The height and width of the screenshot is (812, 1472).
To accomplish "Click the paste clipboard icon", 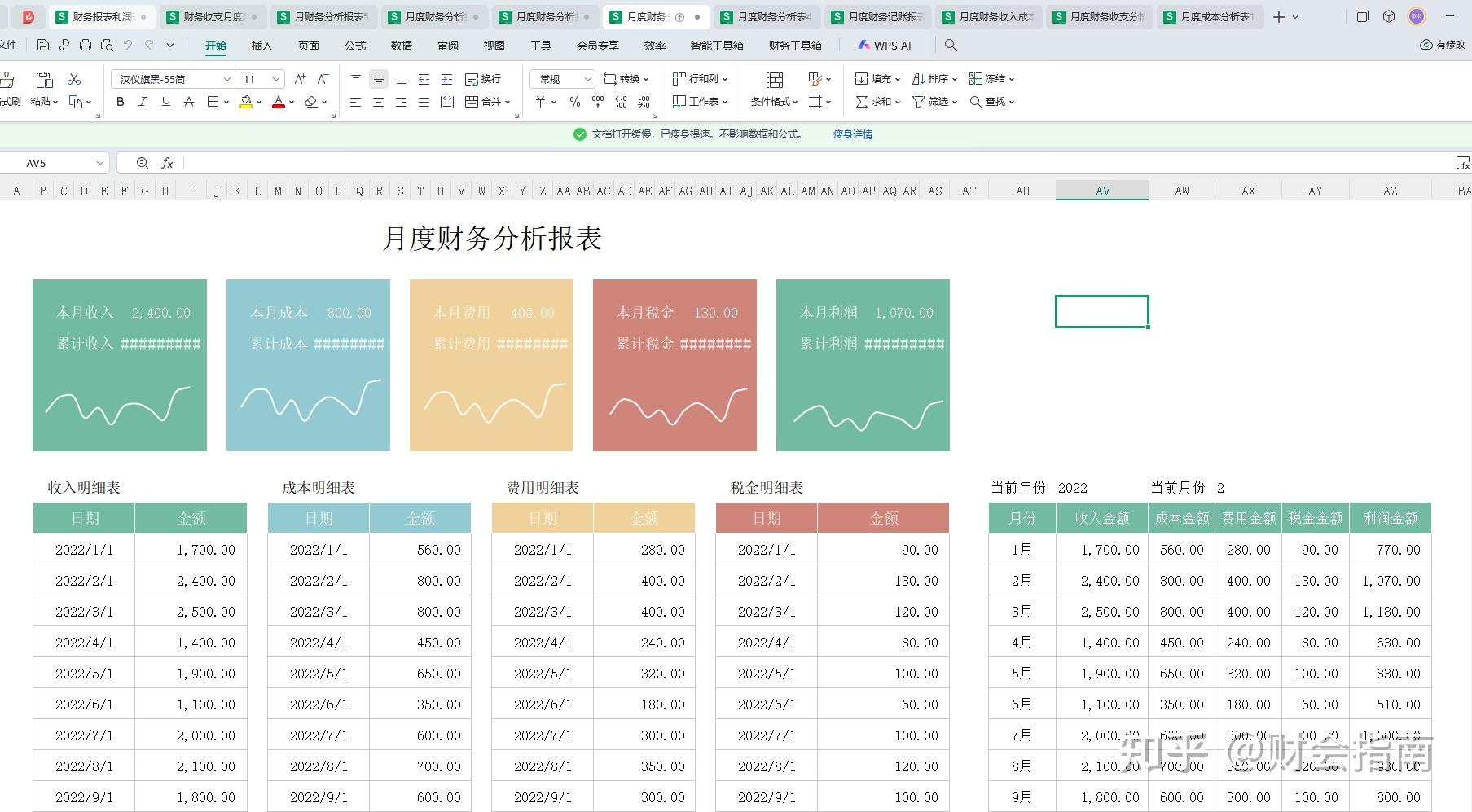I will point(44,79).
